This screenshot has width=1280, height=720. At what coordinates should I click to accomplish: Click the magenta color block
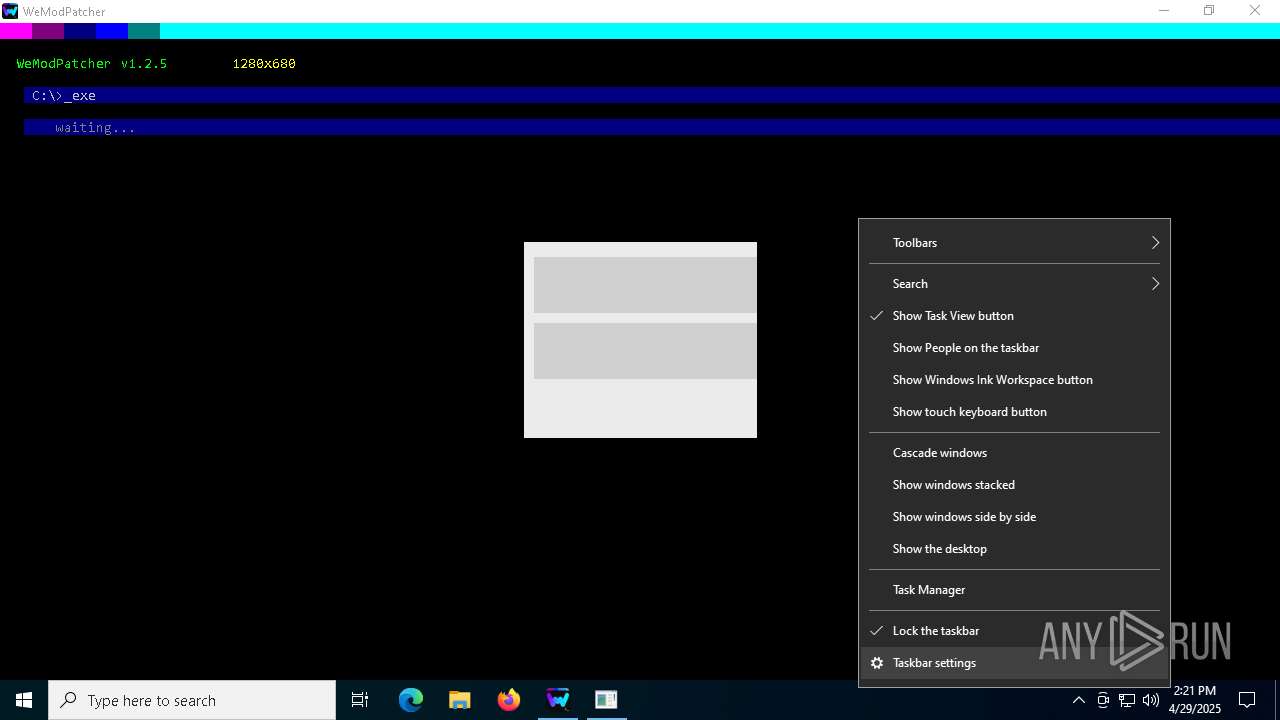pyautogui.click(x=16, y=31)
